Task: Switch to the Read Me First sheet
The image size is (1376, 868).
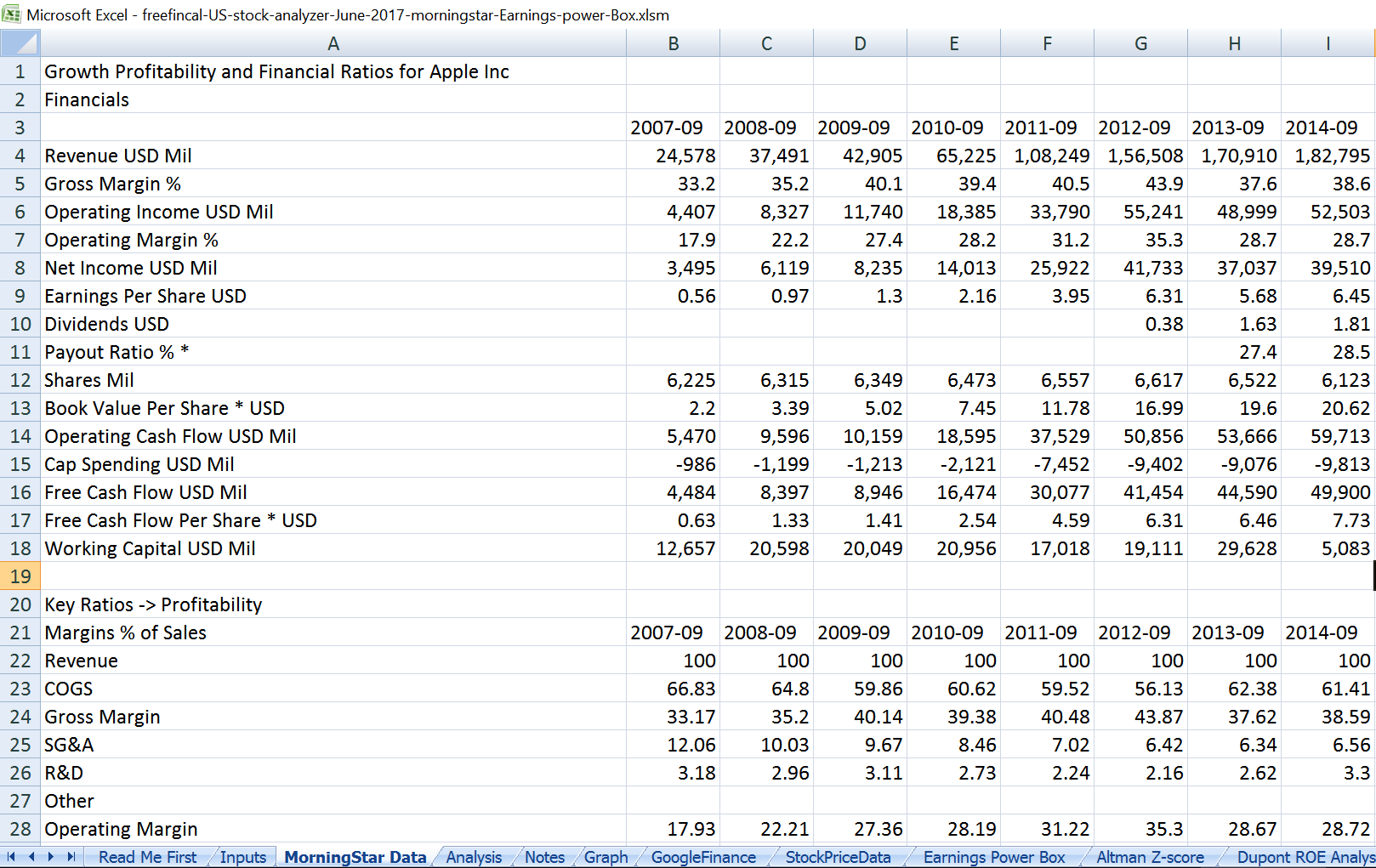Action: coord(146,858)
